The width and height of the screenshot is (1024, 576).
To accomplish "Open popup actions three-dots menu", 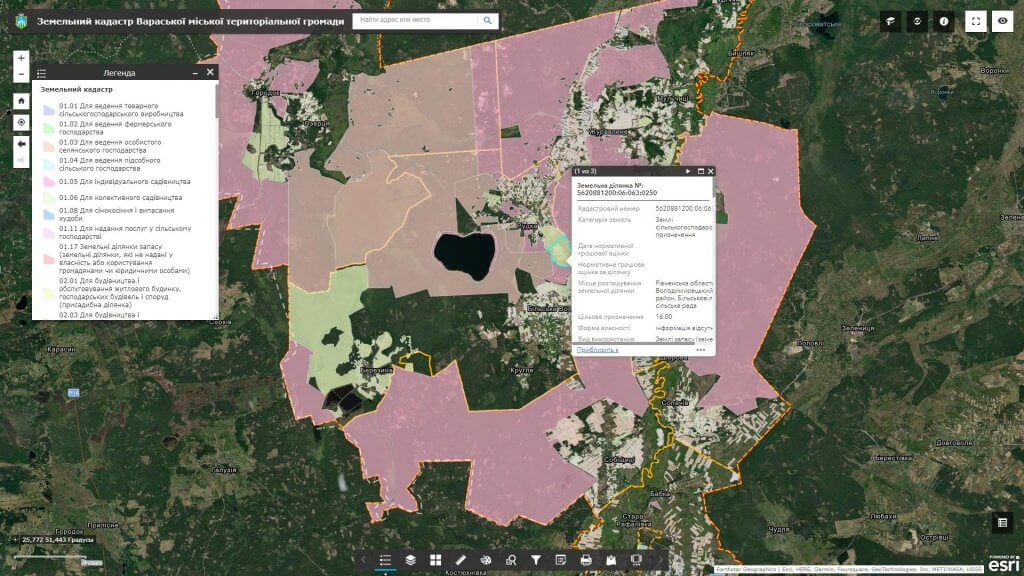I will tap(701, 350).
